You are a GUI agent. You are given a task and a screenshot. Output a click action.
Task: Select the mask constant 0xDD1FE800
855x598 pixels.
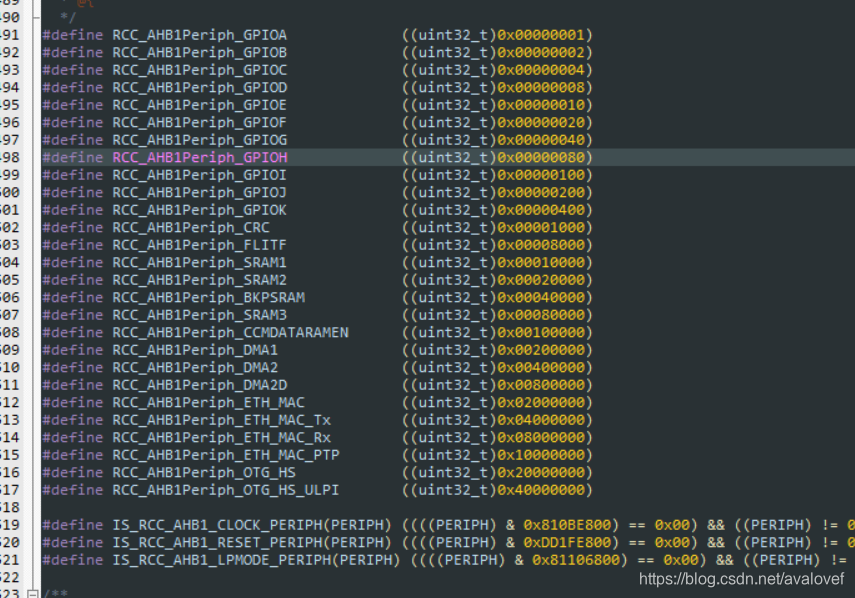(x=567, y=542)
